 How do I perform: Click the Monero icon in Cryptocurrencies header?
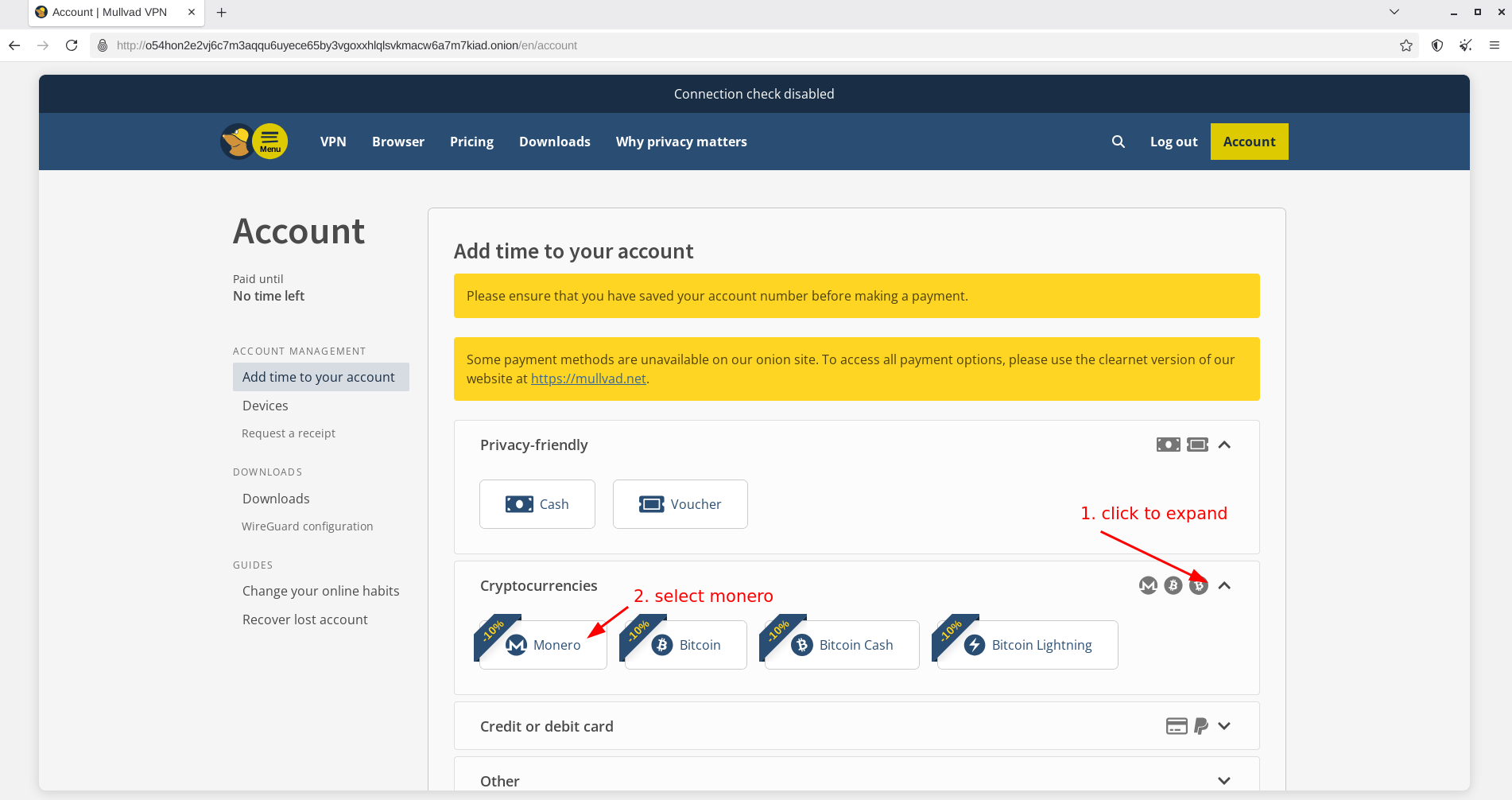pyautogui.click(x=1147, y=585)
